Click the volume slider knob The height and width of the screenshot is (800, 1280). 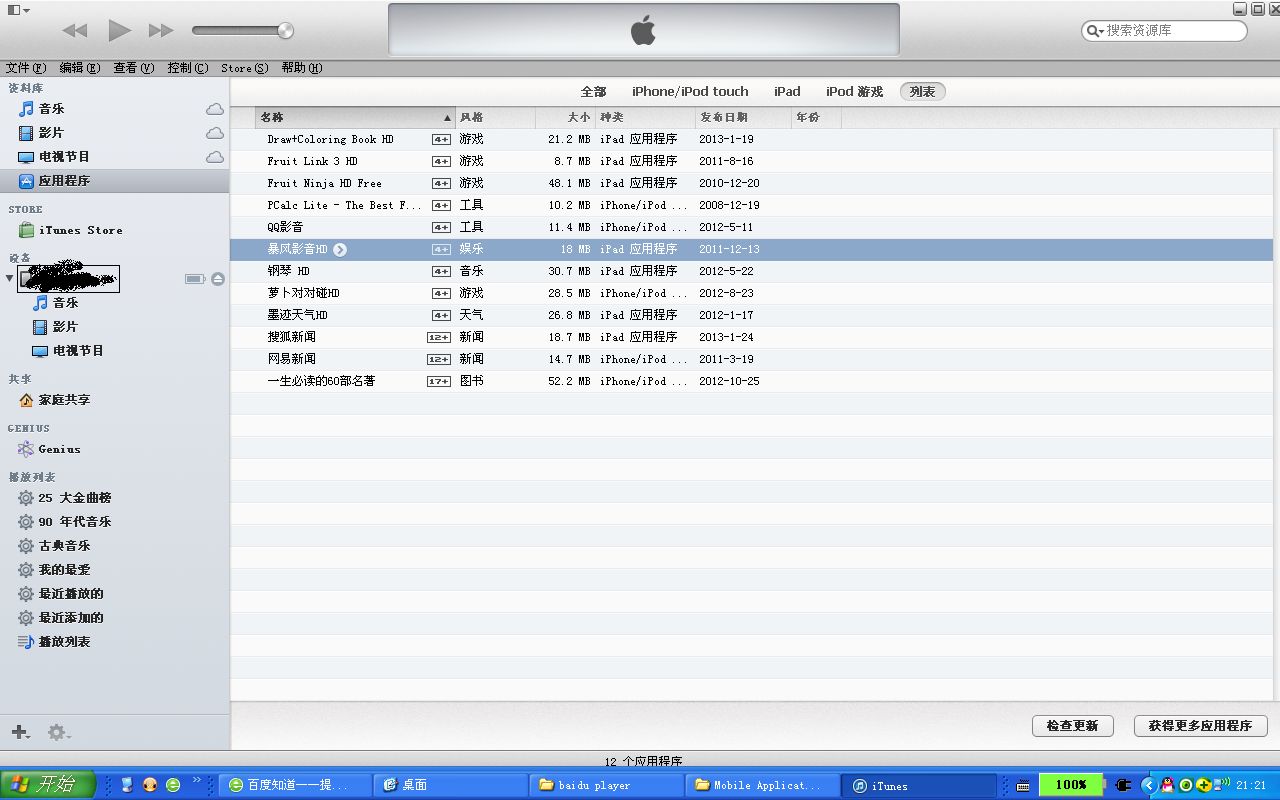click(285, 30)
